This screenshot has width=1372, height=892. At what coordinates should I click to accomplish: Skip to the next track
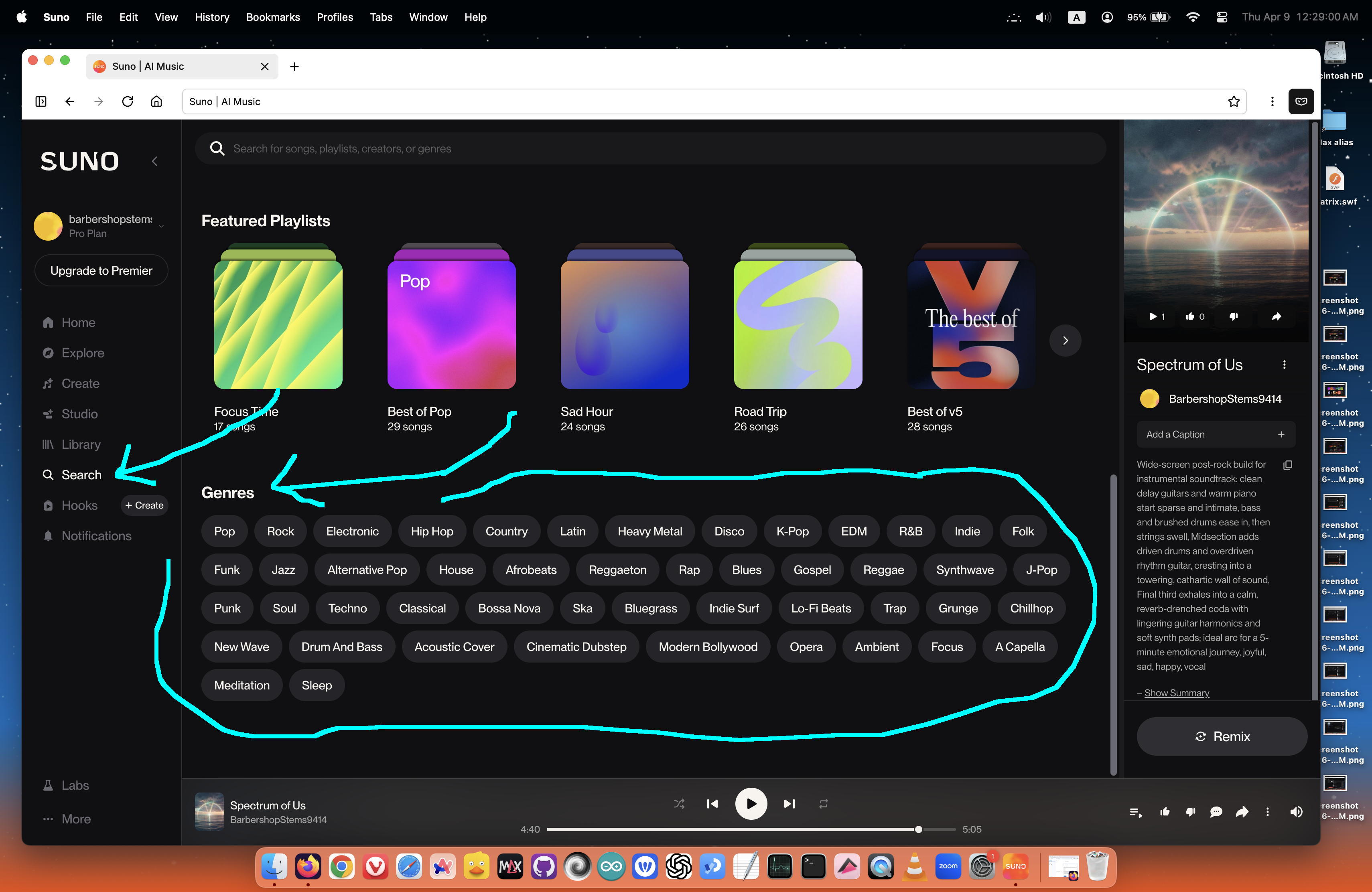(789, 803)
